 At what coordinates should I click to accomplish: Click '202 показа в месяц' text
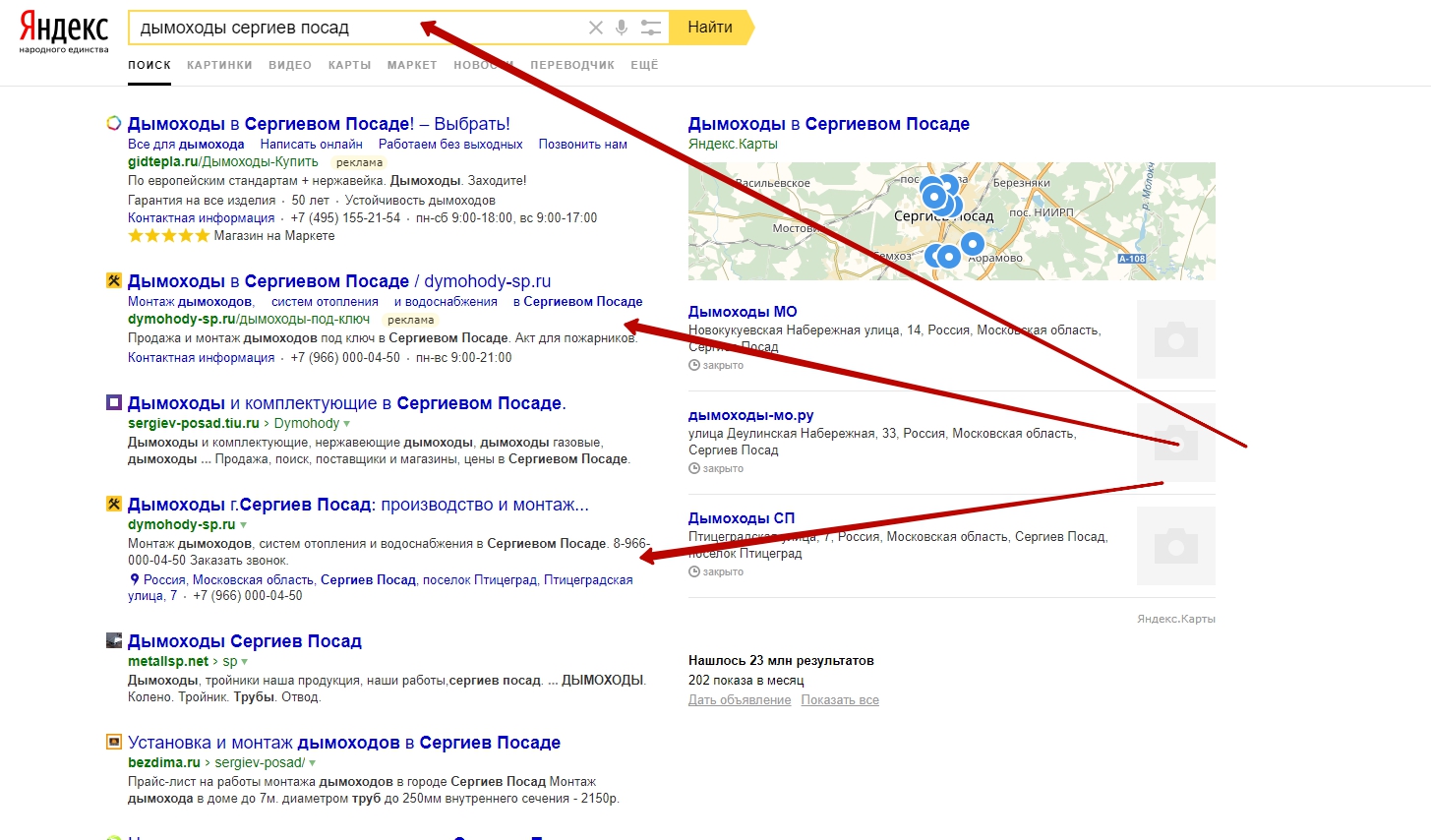[x=746, y=680]
